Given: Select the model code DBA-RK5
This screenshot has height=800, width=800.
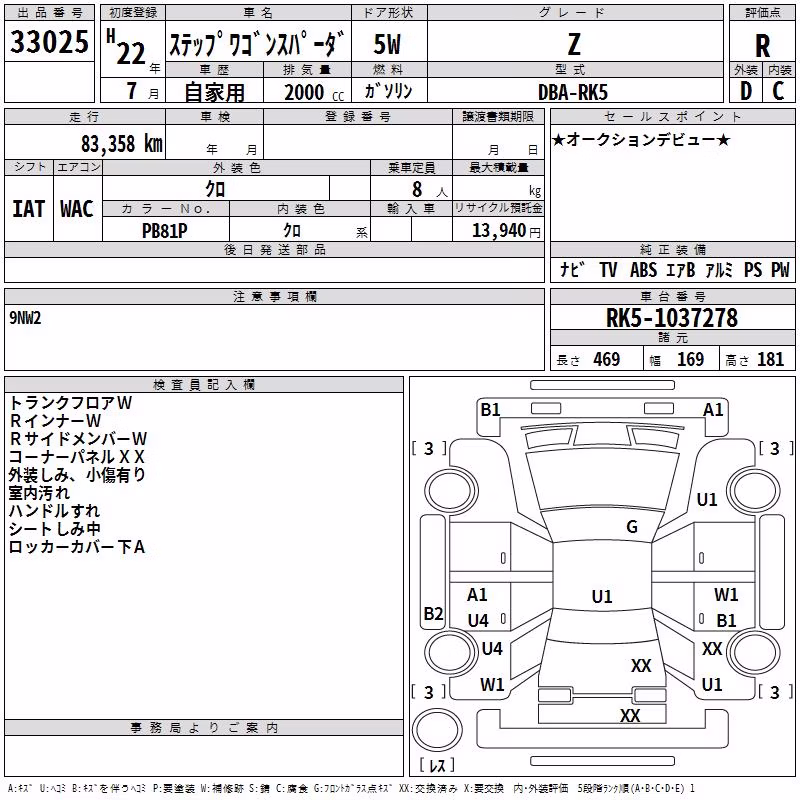Looking at the screenshot, I should point(573,92).
